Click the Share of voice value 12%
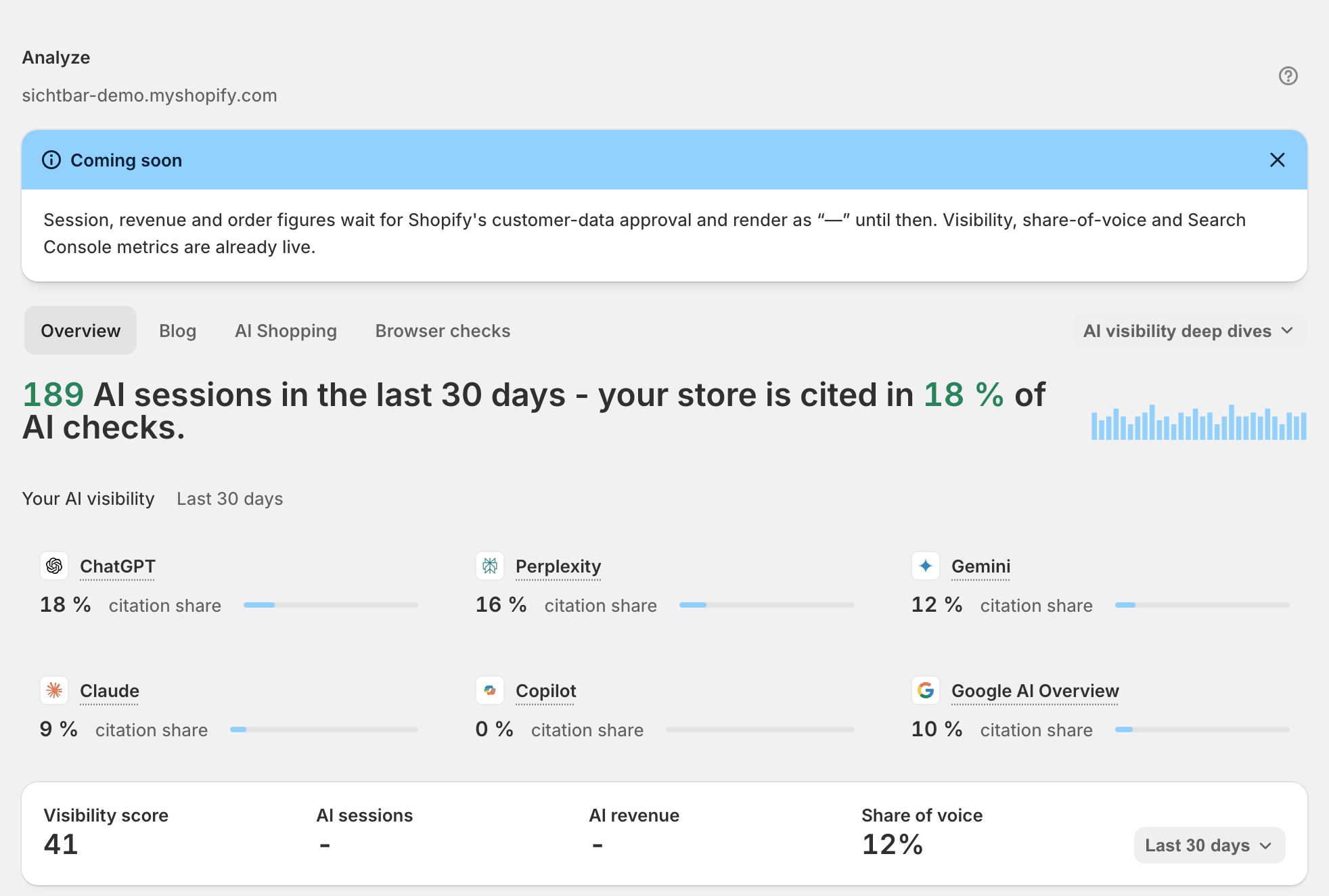Viewport: 1329px width, 896px height. [x=893, y=845]
